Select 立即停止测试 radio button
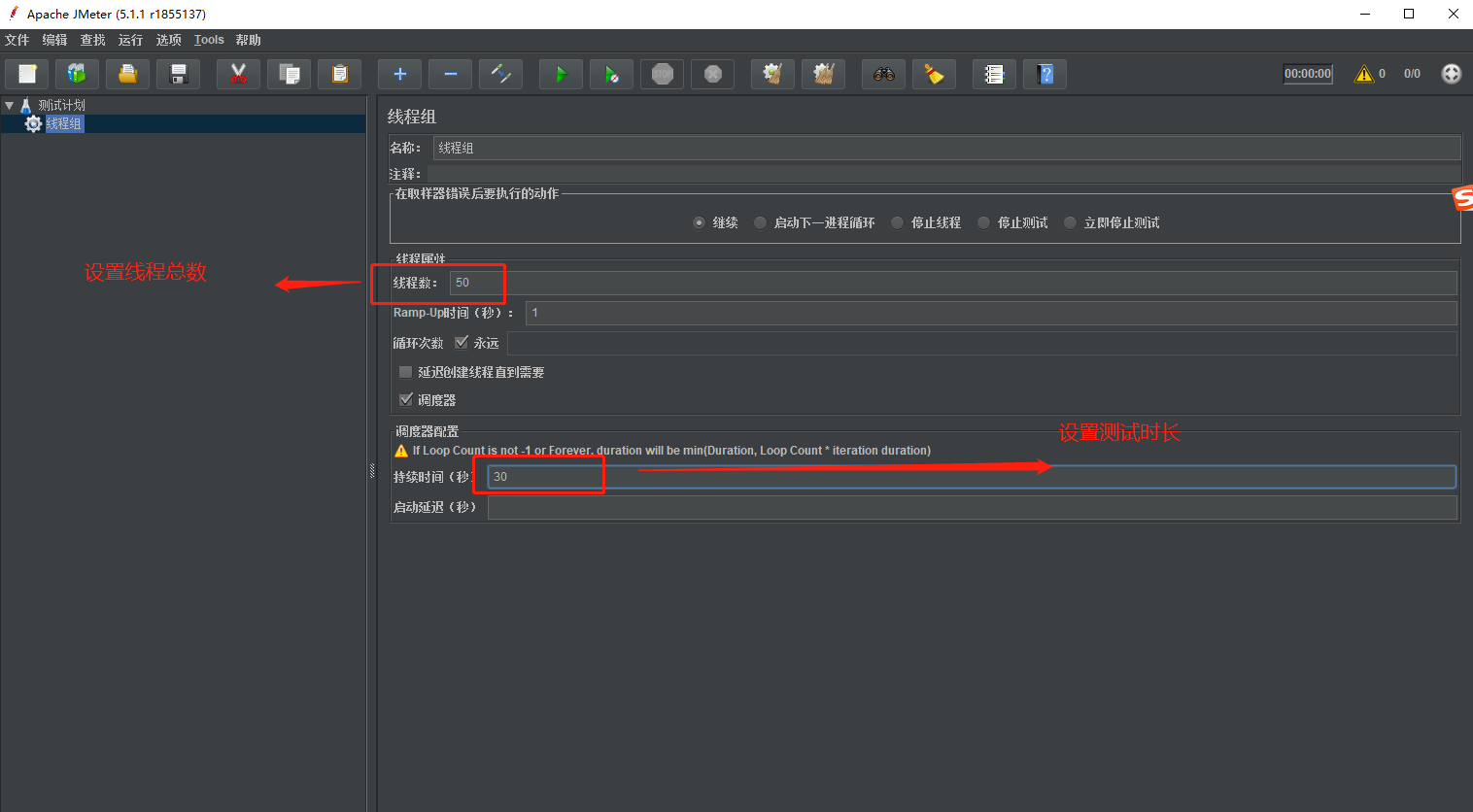The width and height of the screenshot is (1473, 812). click(x=1070, y=222)
